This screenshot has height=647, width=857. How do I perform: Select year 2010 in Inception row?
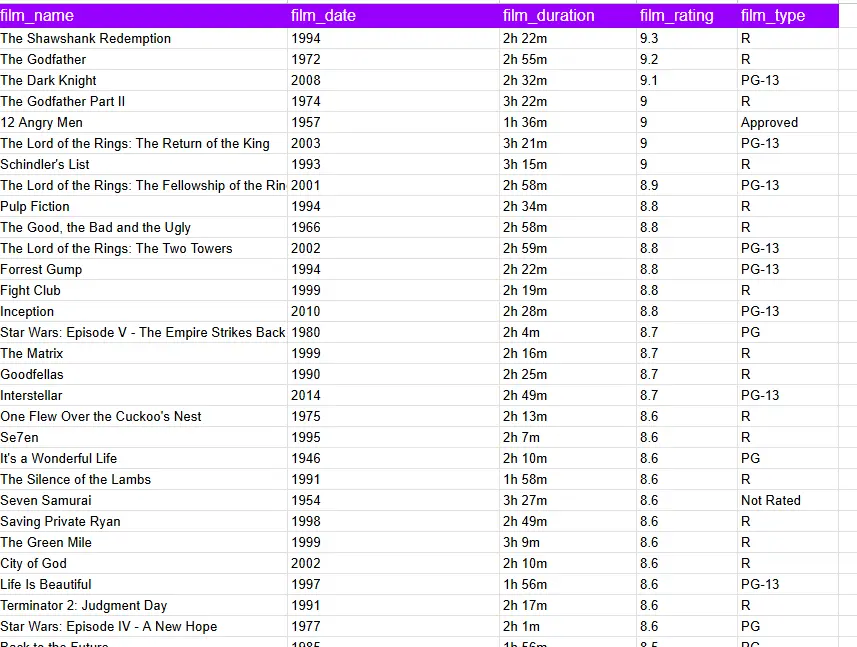point(394,311)
